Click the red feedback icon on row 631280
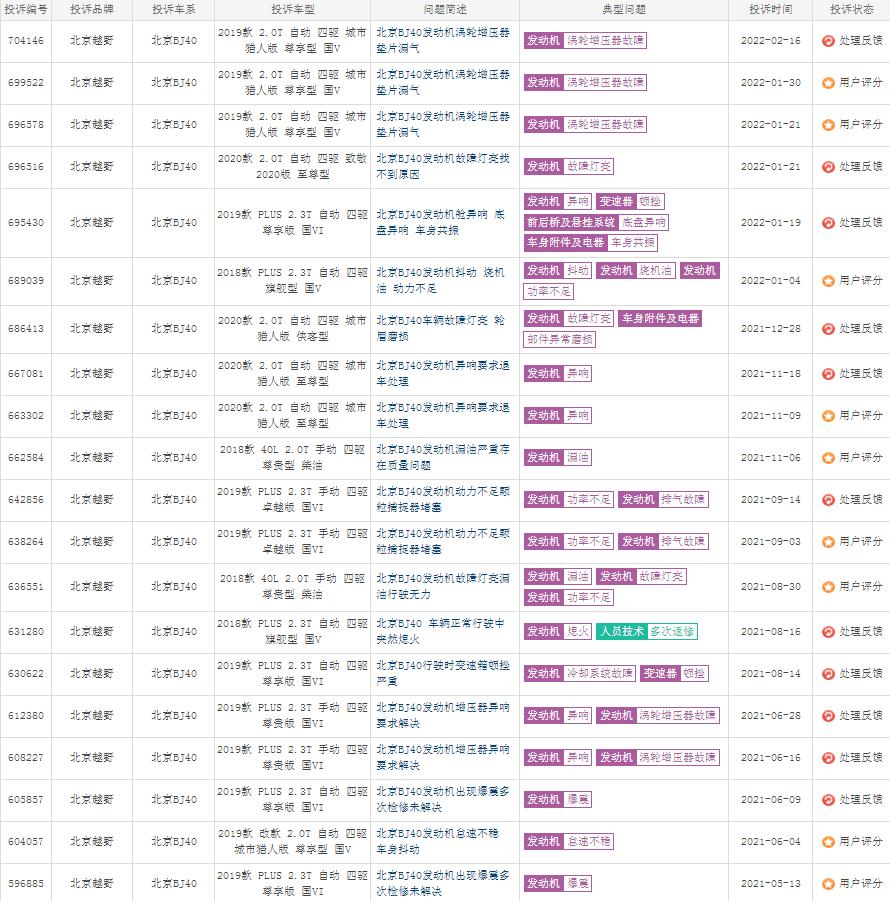 [828, 632]
